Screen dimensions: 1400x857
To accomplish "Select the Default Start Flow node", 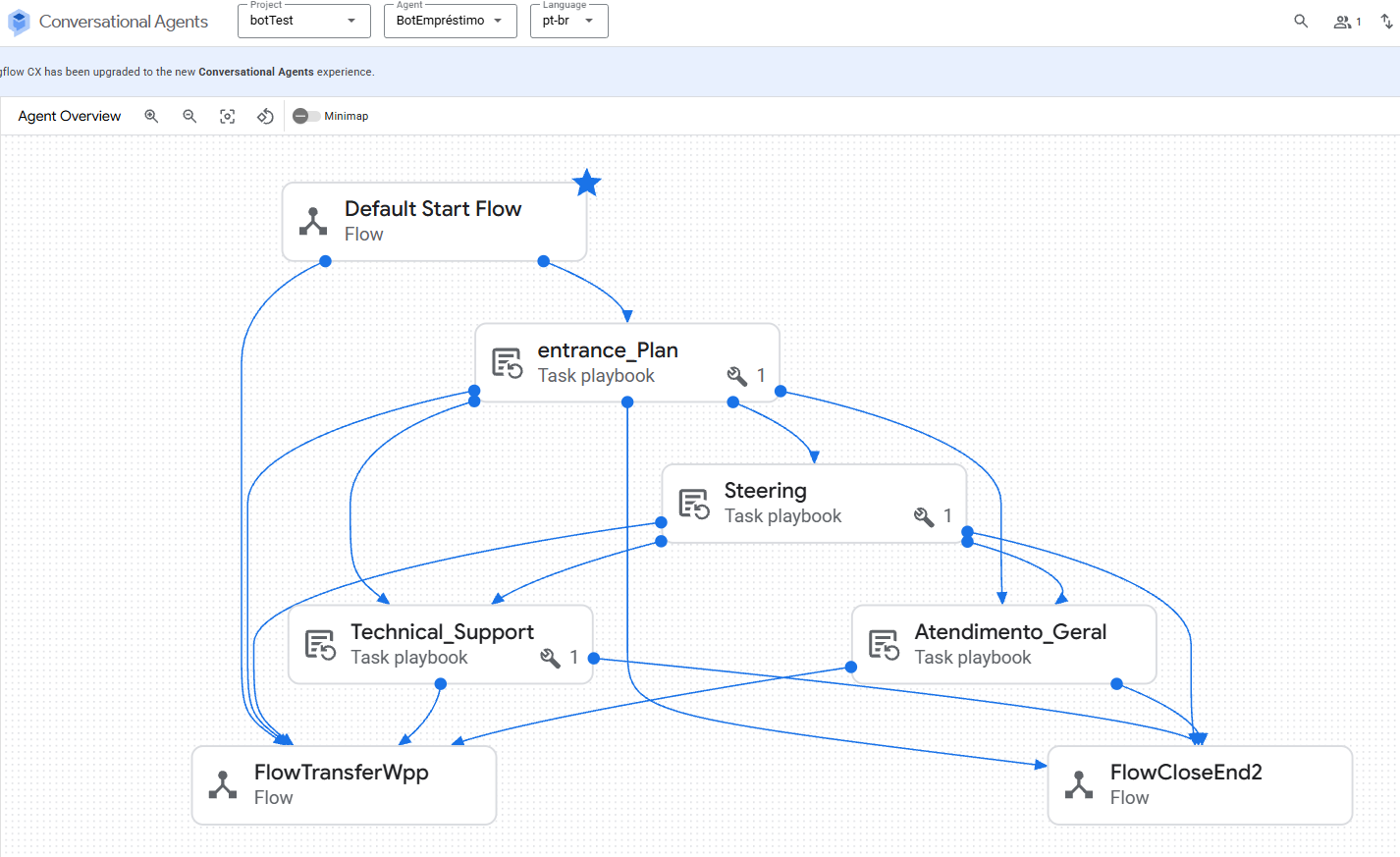I will pyautogui.click(x=435, y=222).
